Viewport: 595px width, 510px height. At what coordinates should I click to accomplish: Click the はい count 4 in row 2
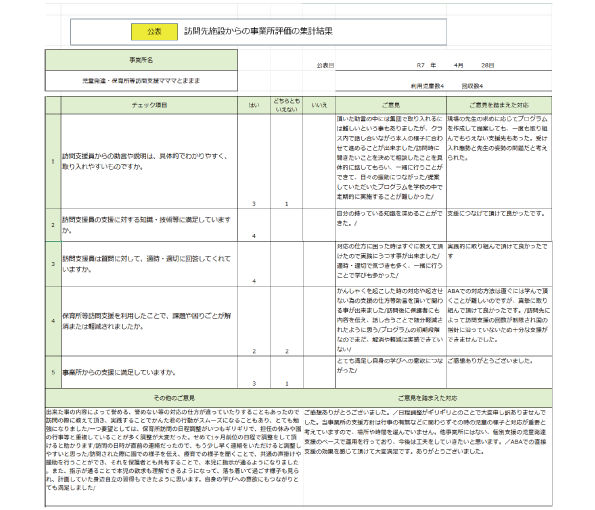(254, 236)
